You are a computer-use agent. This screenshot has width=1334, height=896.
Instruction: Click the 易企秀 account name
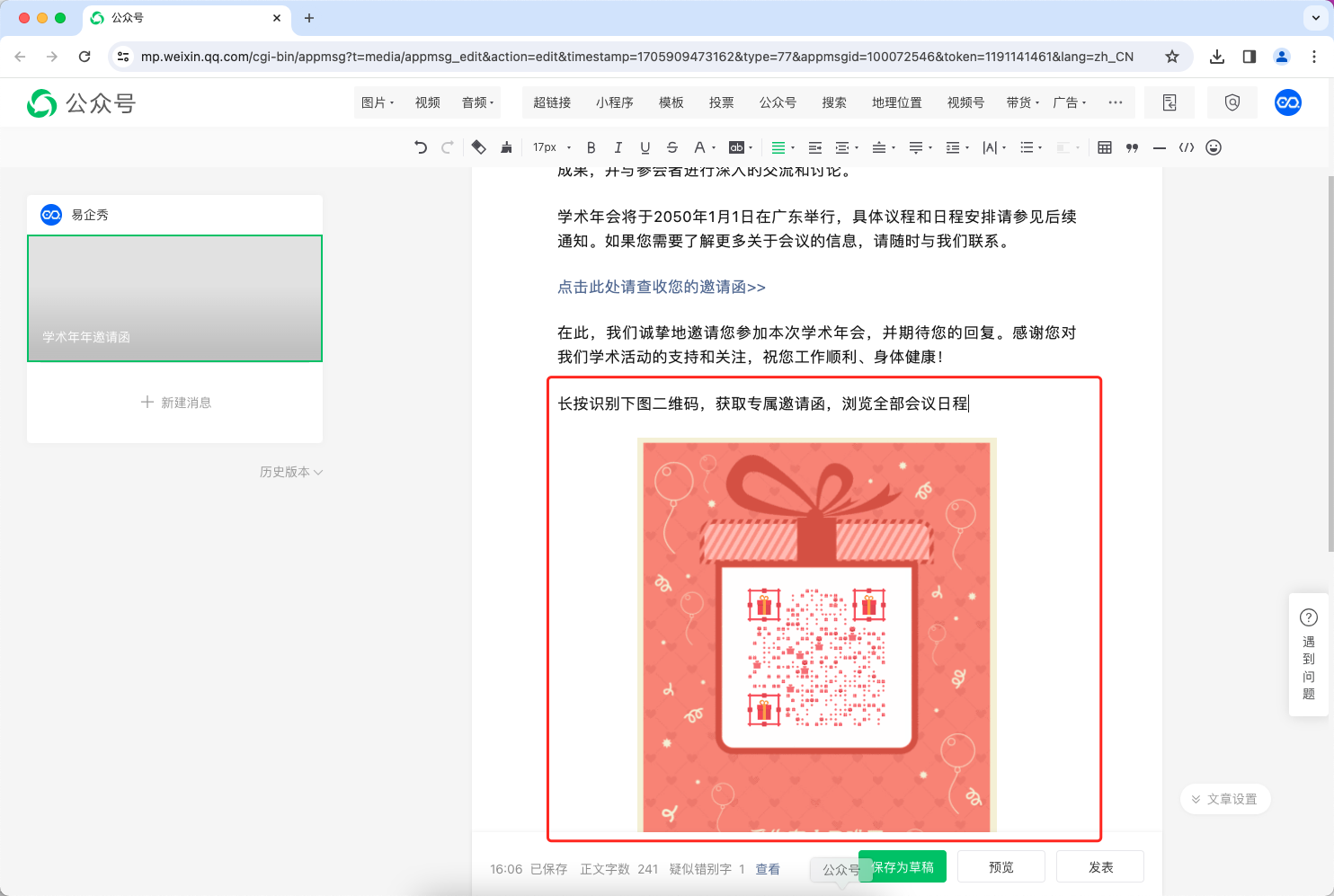(x=90, y=215)
